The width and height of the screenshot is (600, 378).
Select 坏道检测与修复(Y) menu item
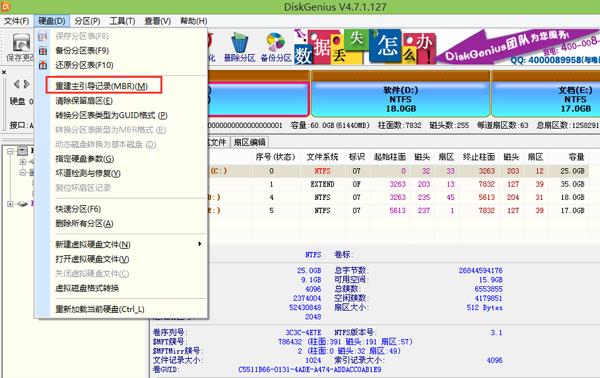click(x=88, y=173)
